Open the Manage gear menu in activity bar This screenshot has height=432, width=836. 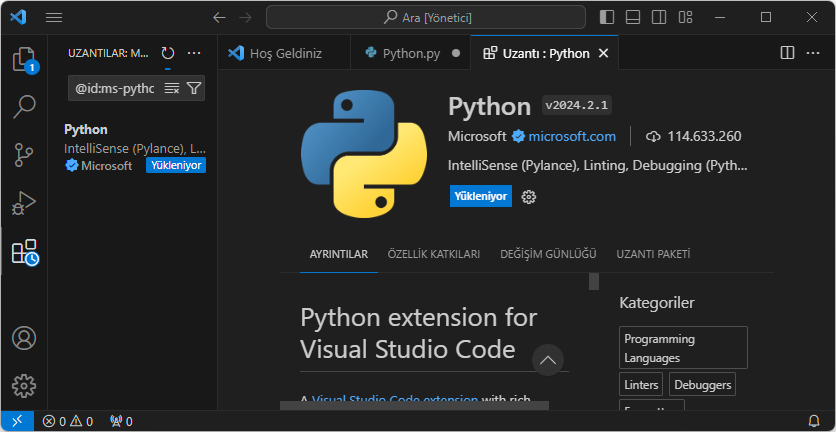click(24, 385)
